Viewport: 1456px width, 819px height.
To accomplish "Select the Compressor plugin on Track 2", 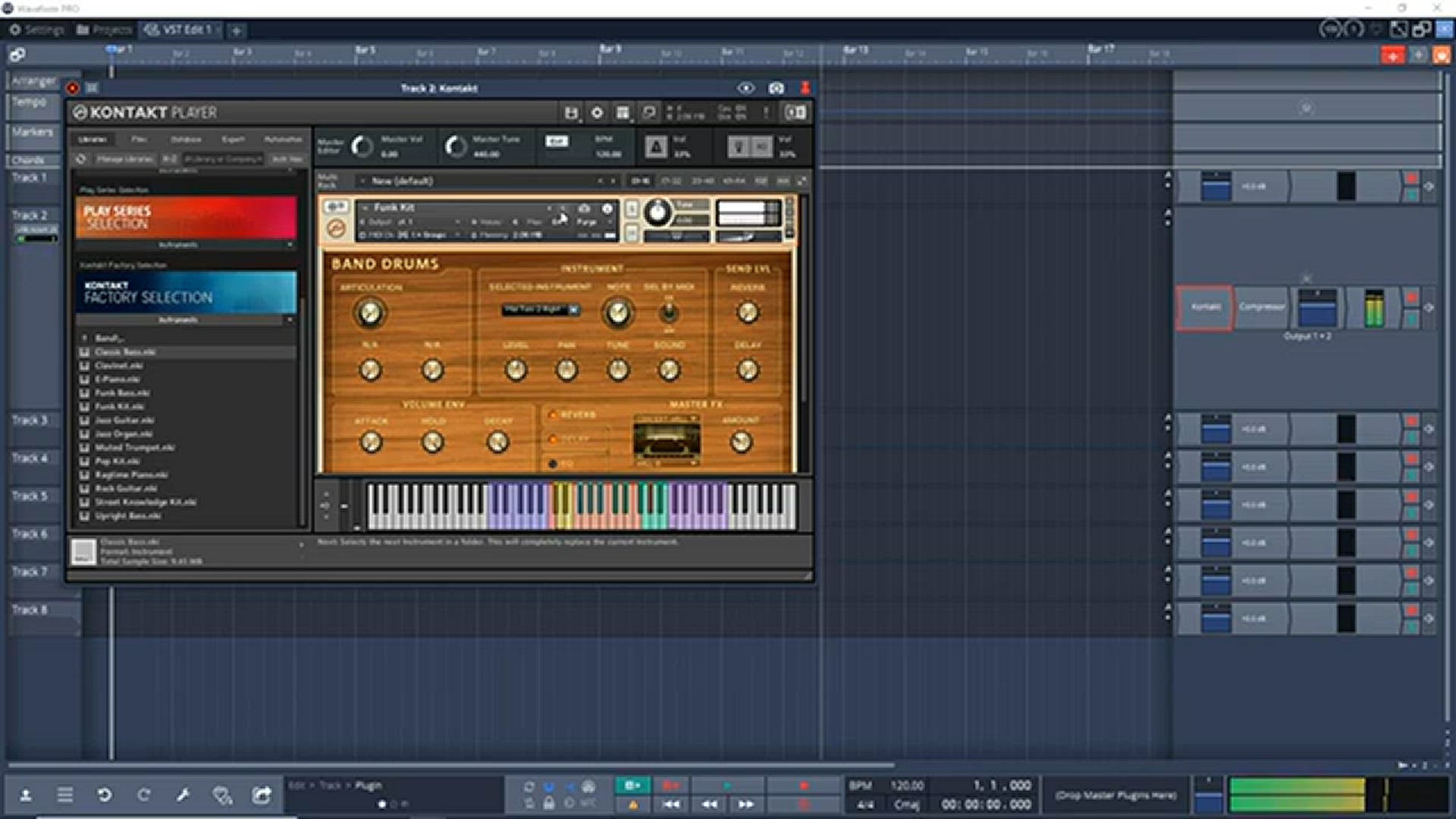I will (x=1261, y=307).
